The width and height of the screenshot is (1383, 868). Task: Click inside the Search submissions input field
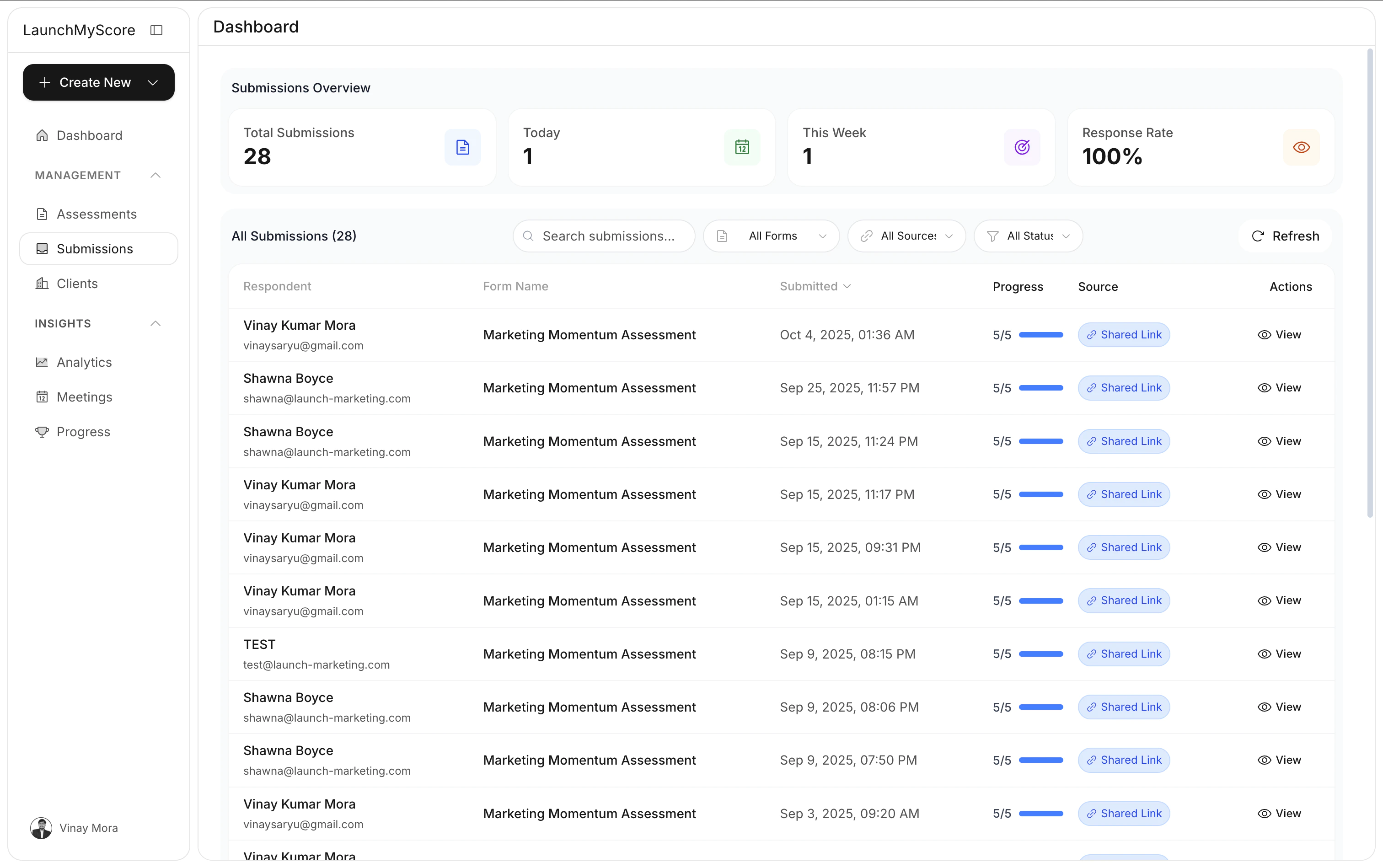(x=609, y=236)
